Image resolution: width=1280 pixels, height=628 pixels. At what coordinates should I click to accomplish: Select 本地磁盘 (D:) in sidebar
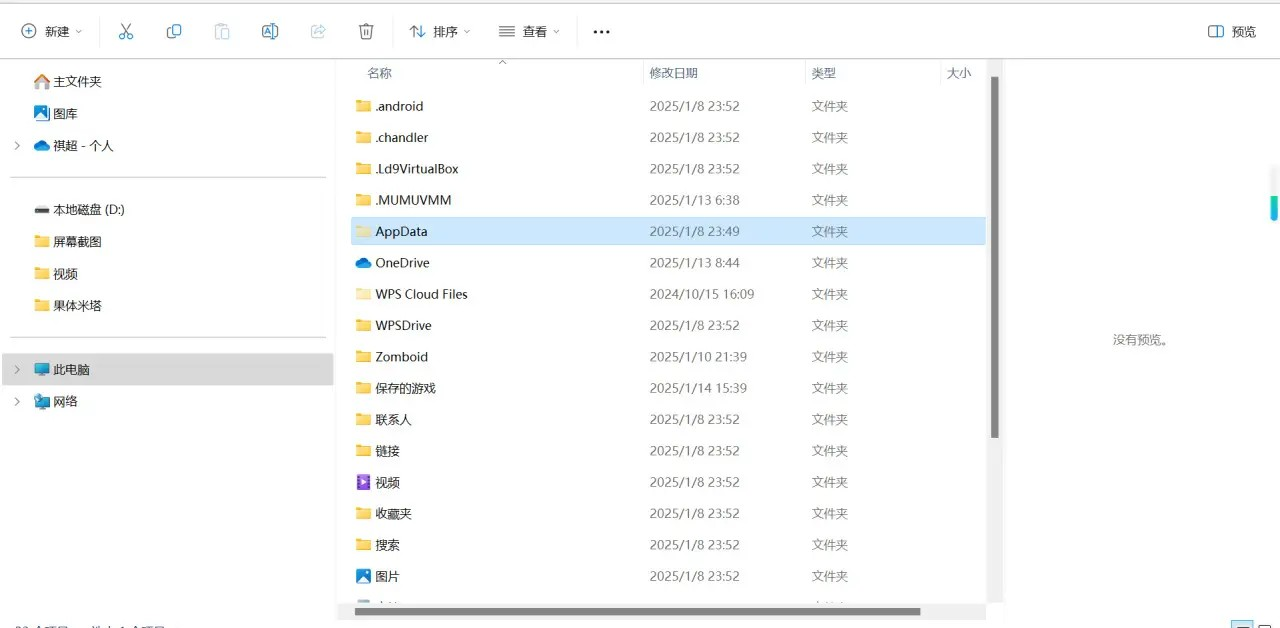pyautogui.click(x=88, y=210)
